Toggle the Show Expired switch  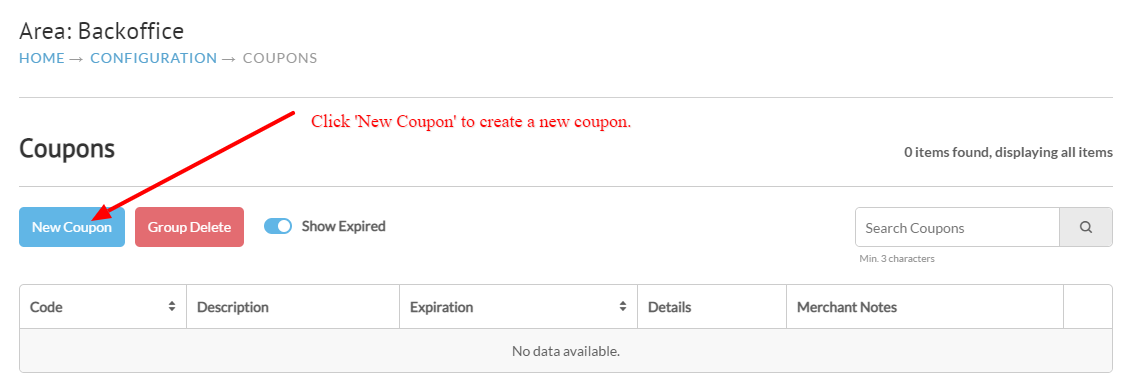278,226
